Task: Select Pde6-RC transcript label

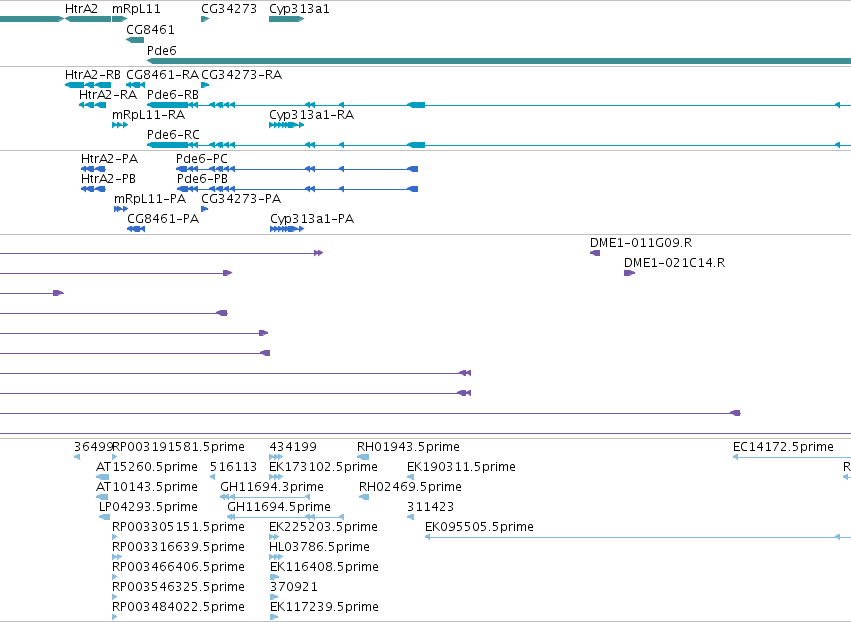Action: coord(173,135)
